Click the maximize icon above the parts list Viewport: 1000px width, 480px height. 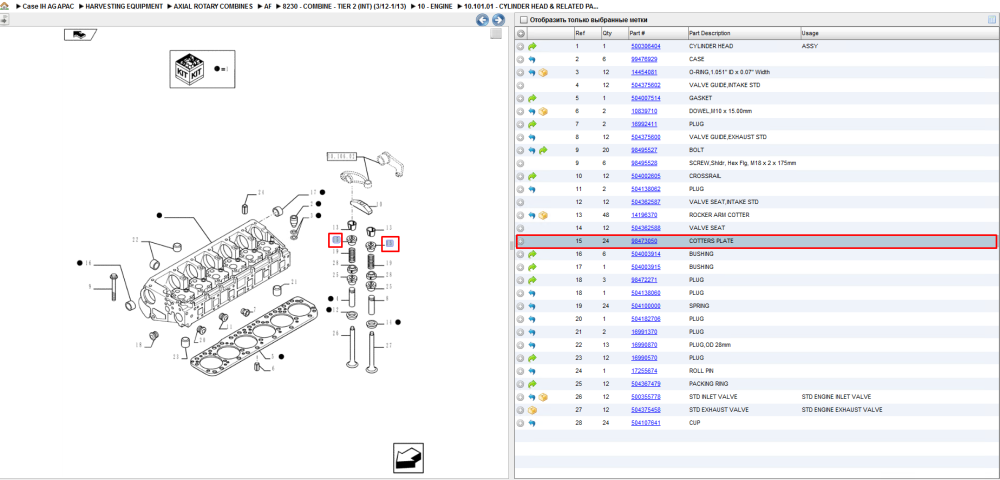pyautogui.click(x=992, y=20)
